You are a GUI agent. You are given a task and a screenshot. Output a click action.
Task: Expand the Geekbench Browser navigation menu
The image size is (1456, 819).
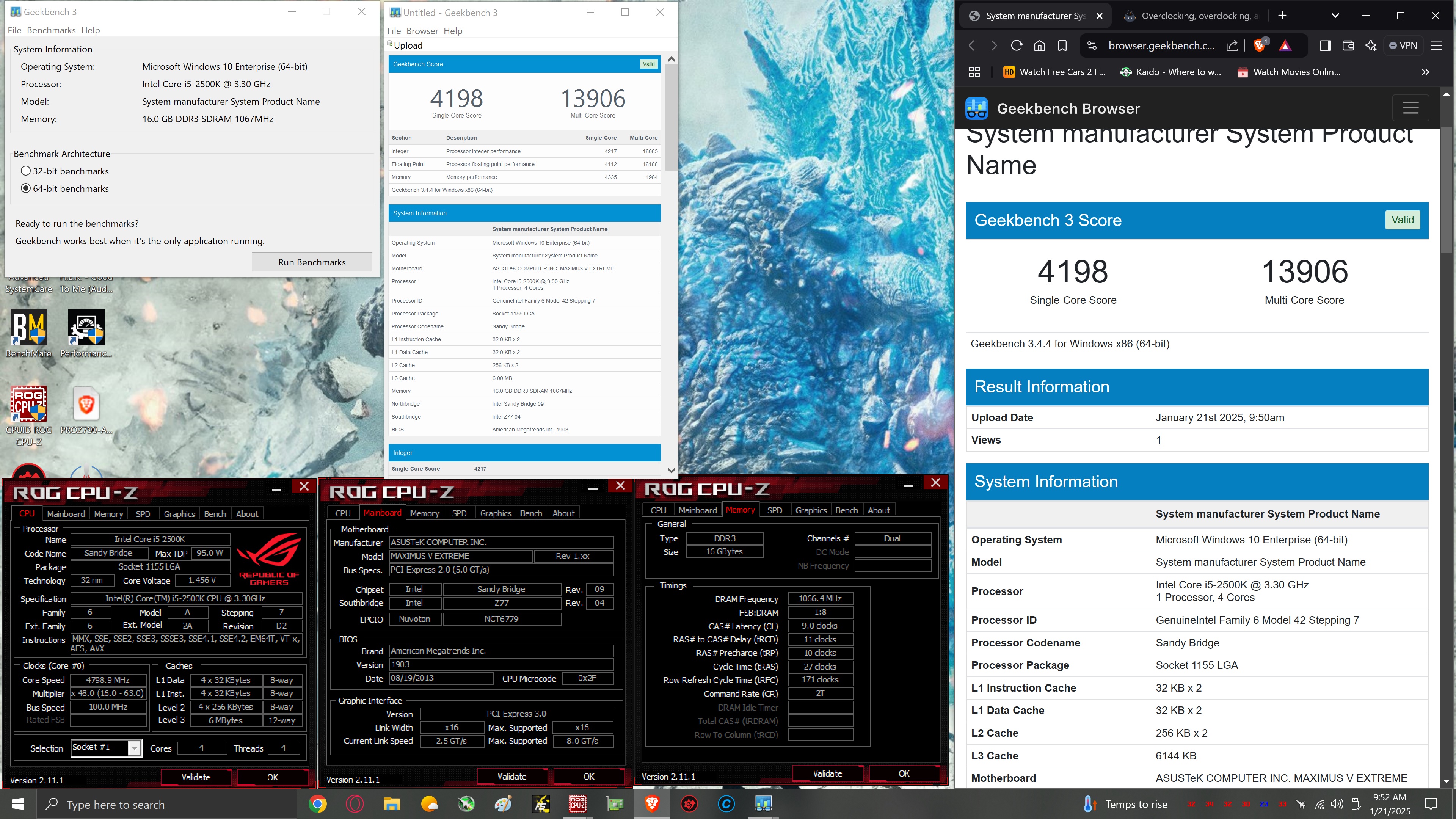[x=1411, y=108]
